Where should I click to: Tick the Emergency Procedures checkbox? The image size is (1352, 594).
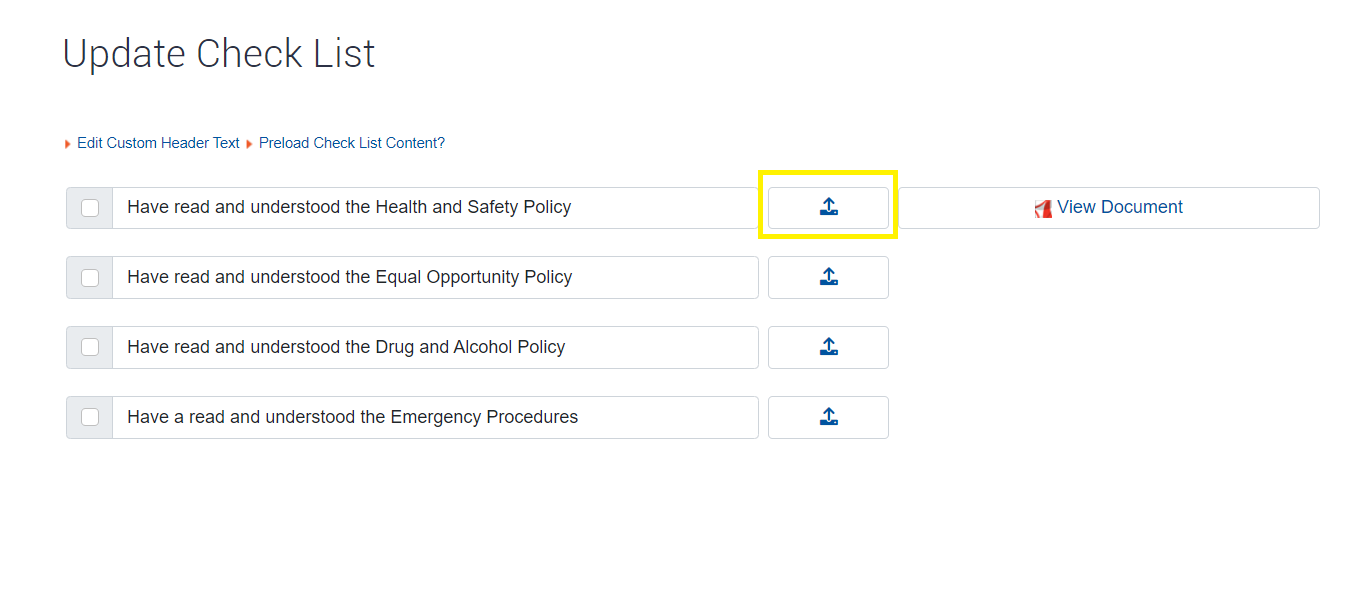90,417
